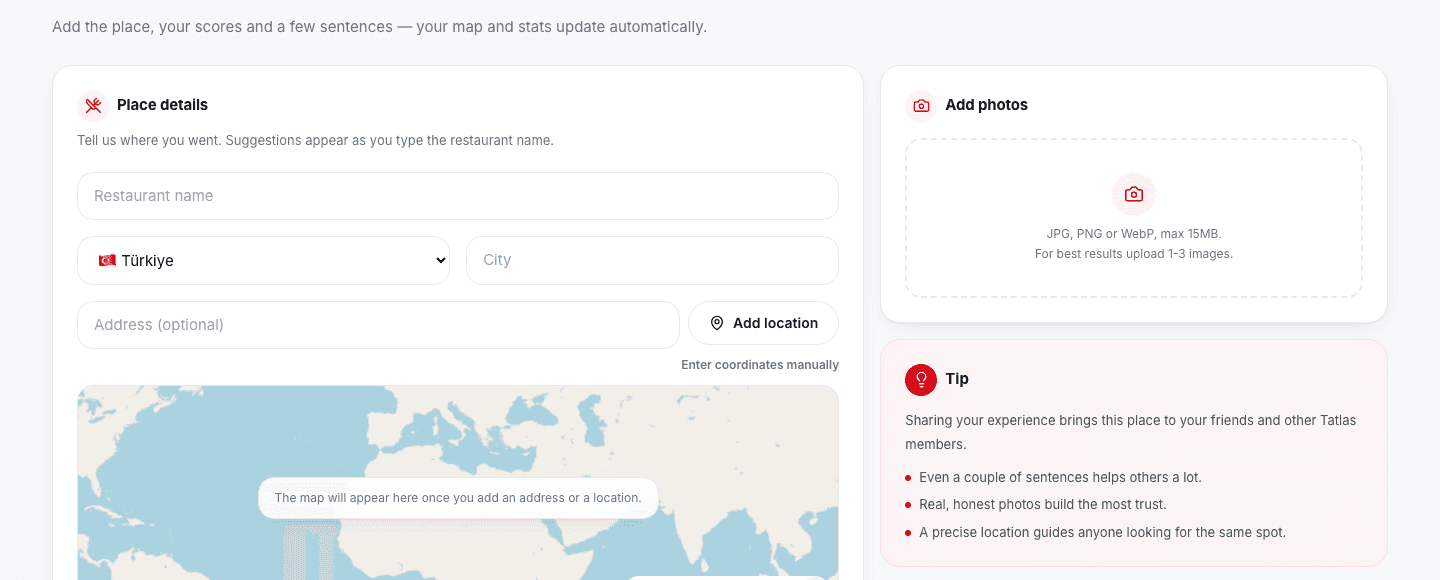Screen dimensions: 1440x580
Task: Click the world map preview
Action: click(458, 483)
